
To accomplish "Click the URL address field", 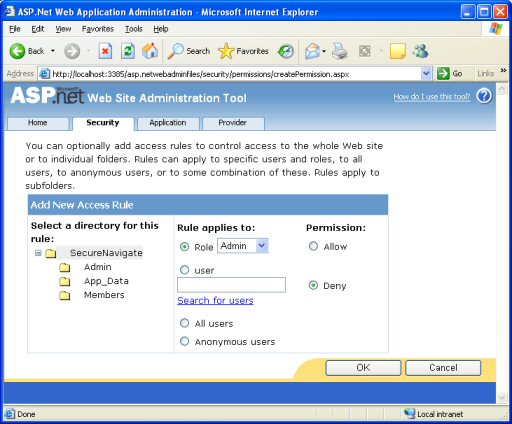I will tap(230, 74).
